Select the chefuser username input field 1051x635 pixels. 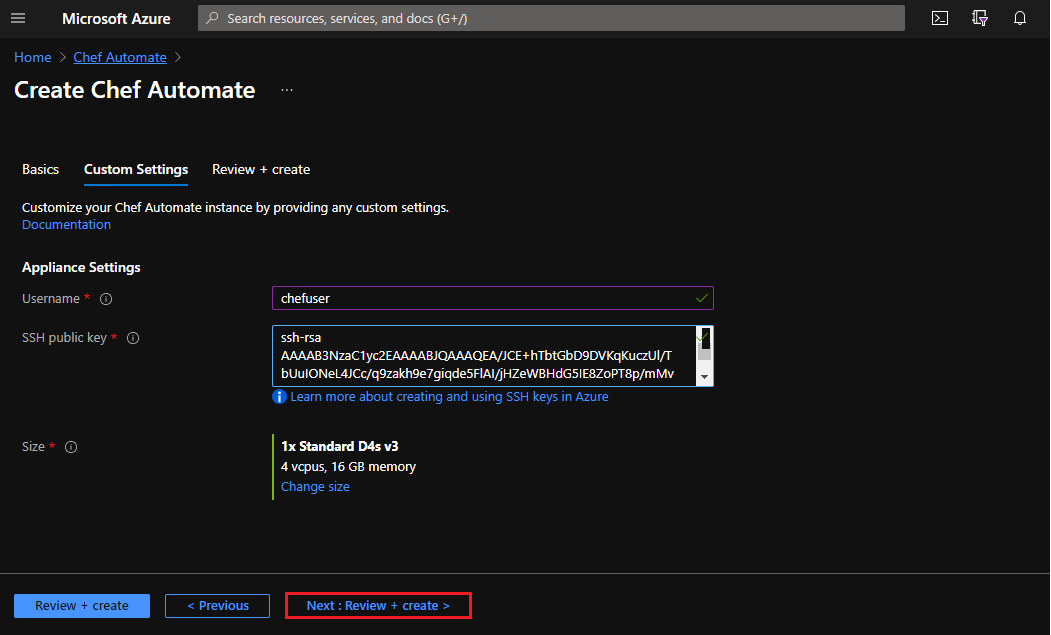click(492, 298)
